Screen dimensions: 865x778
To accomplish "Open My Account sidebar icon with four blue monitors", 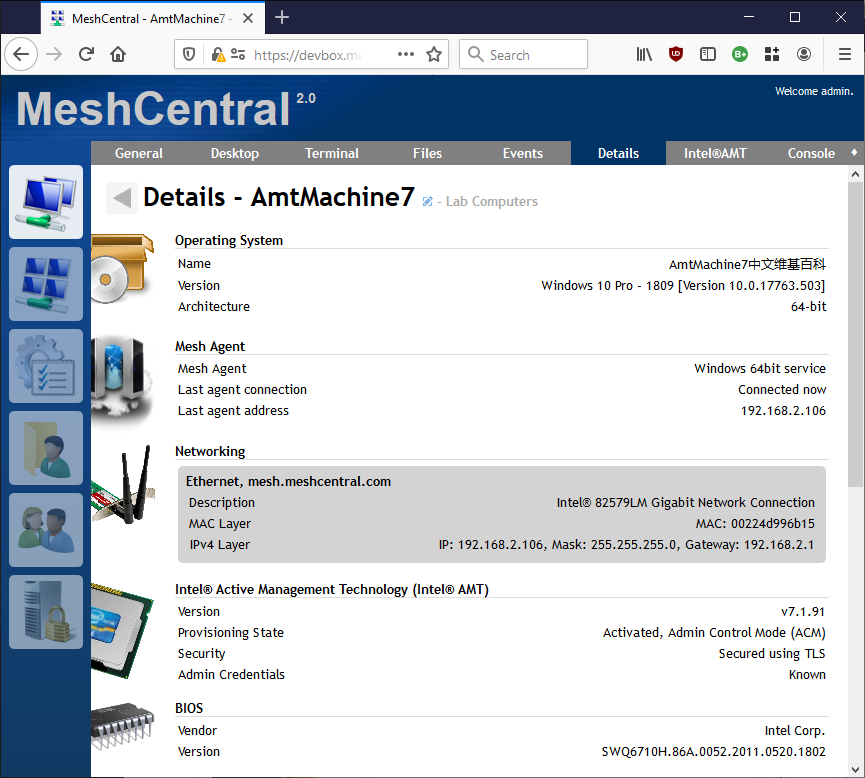I will 46,284.
